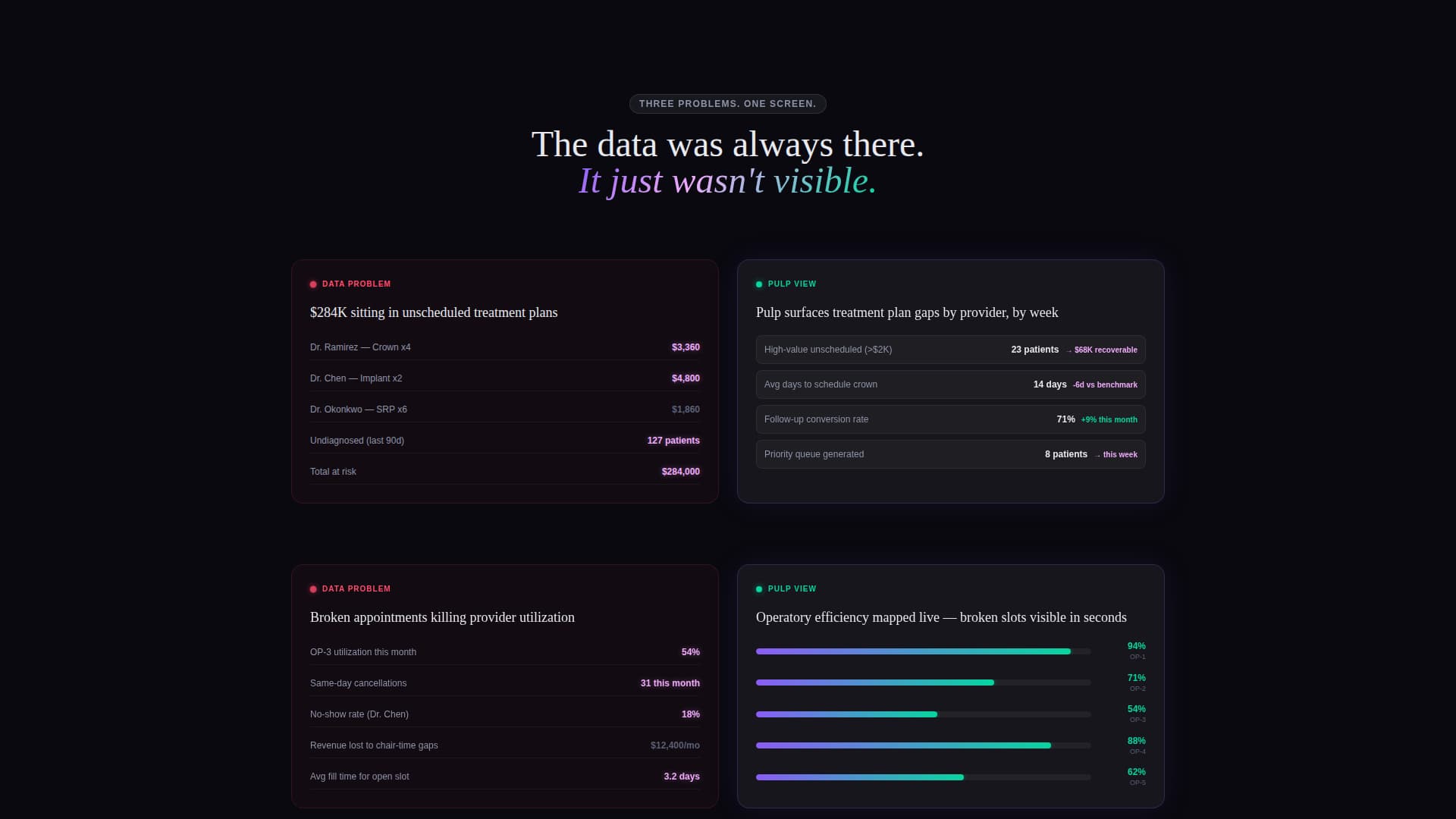Click the red dot beside the first DATA PROBLEM label
Image resolution: width=1456 pixels, height=819 pixels.
(313, 284)
